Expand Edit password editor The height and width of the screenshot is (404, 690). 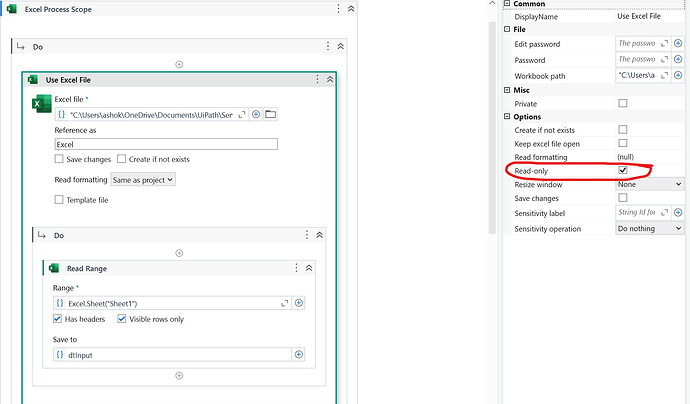coord(664,44)
